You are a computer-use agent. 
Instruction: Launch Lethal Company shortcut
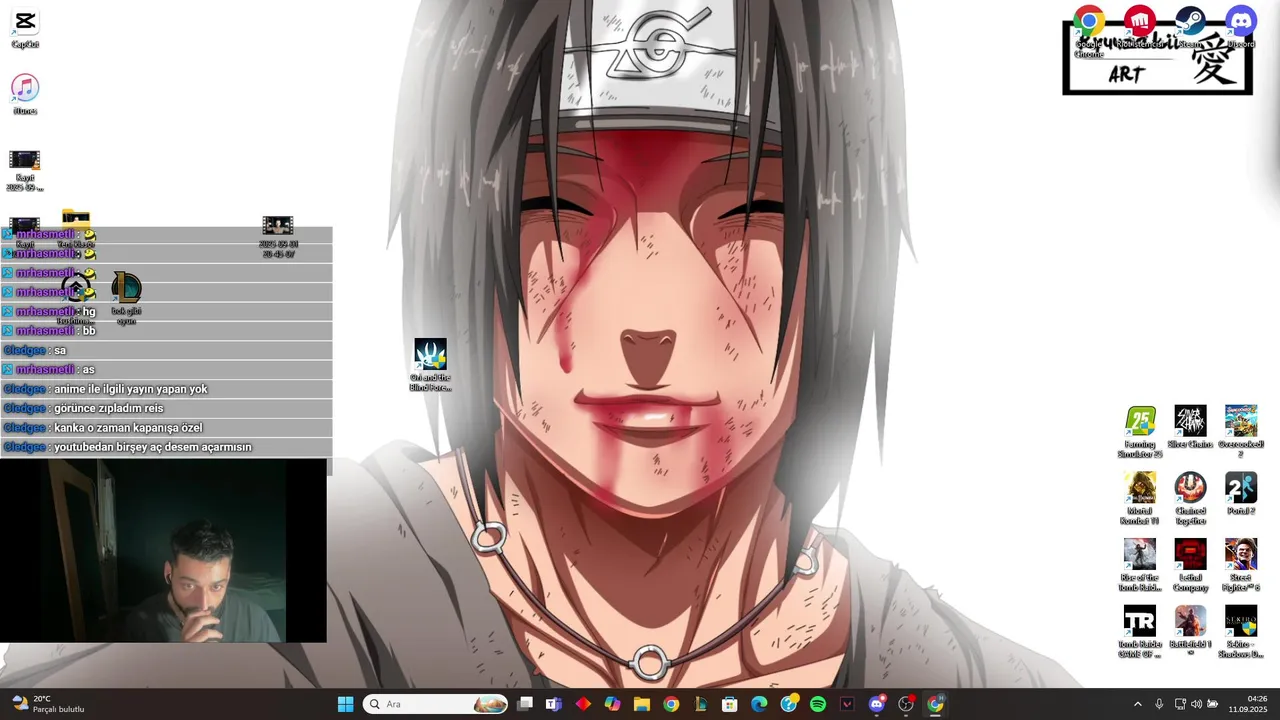[x=1190, y=566]
